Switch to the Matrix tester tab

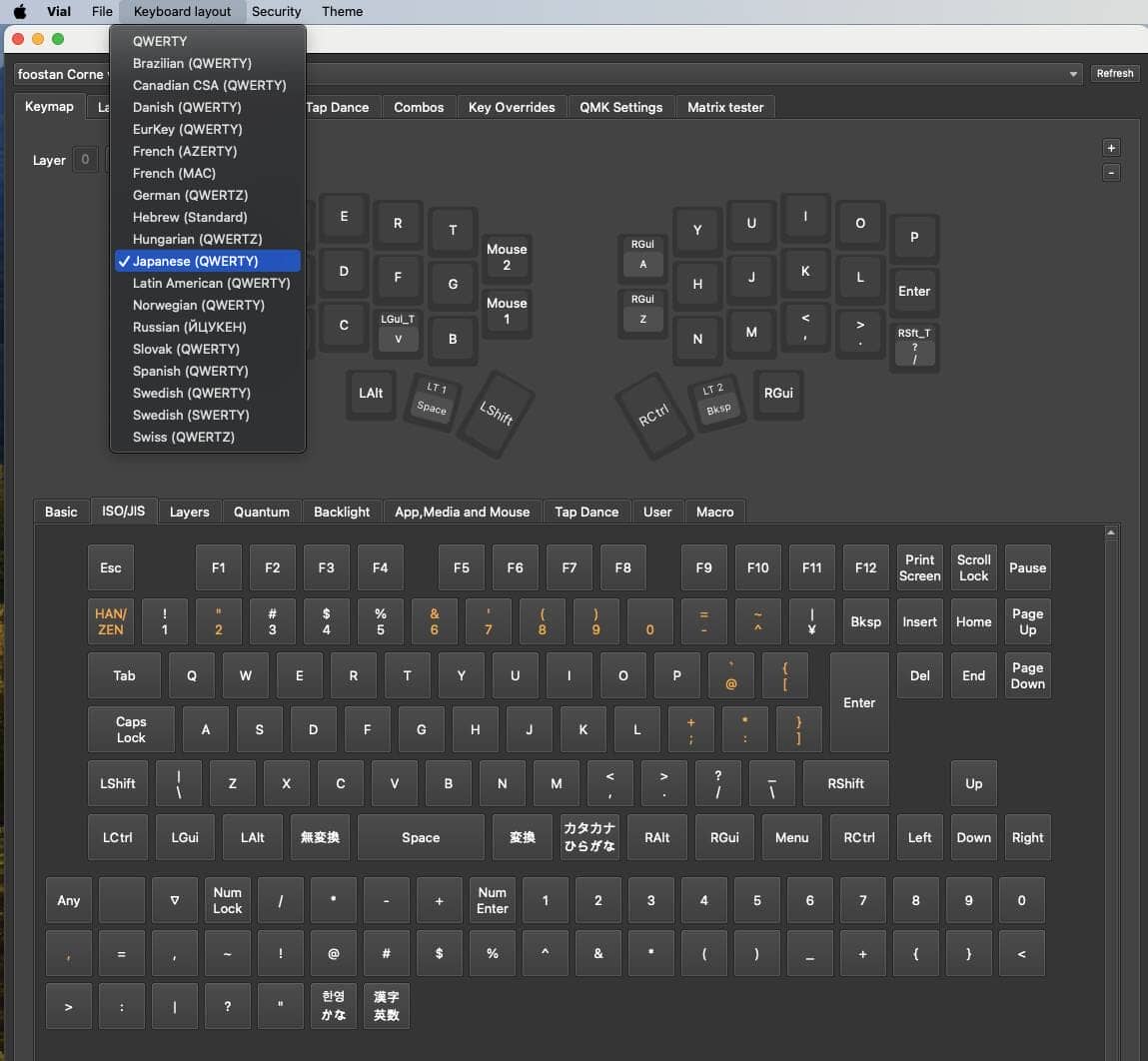click(724, 107)
